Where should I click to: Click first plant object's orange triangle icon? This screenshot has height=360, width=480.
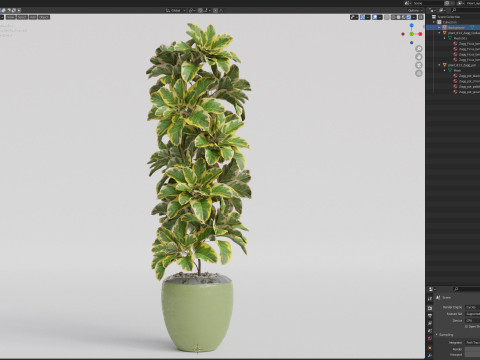coord(444,33)
